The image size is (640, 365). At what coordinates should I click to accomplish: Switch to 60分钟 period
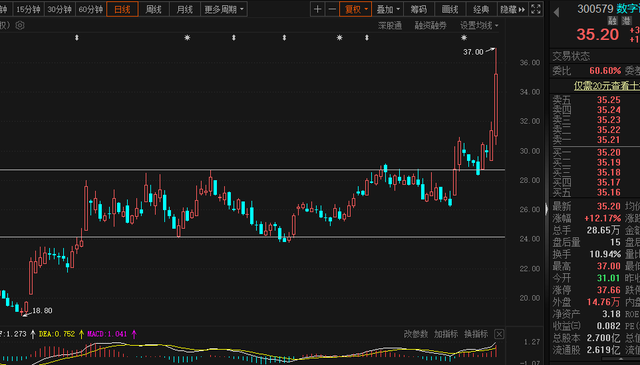tap(90, 9)
